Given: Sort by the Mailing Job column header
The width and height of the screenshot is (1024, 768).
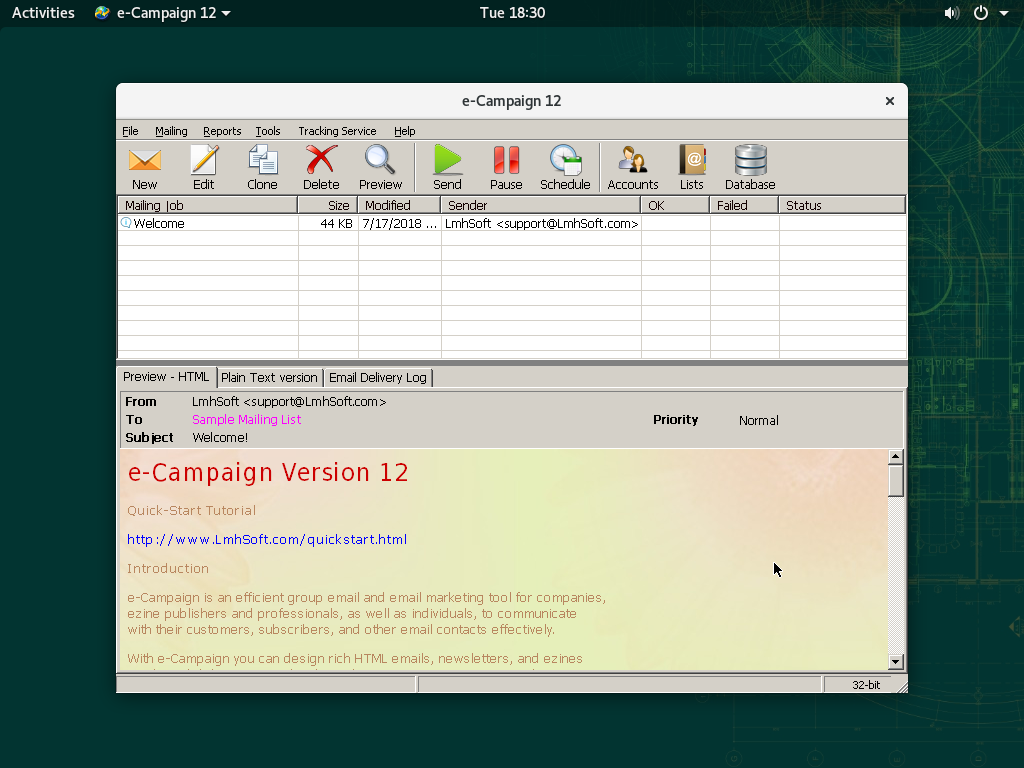Looking at the screenshot, I should (208, 205).
